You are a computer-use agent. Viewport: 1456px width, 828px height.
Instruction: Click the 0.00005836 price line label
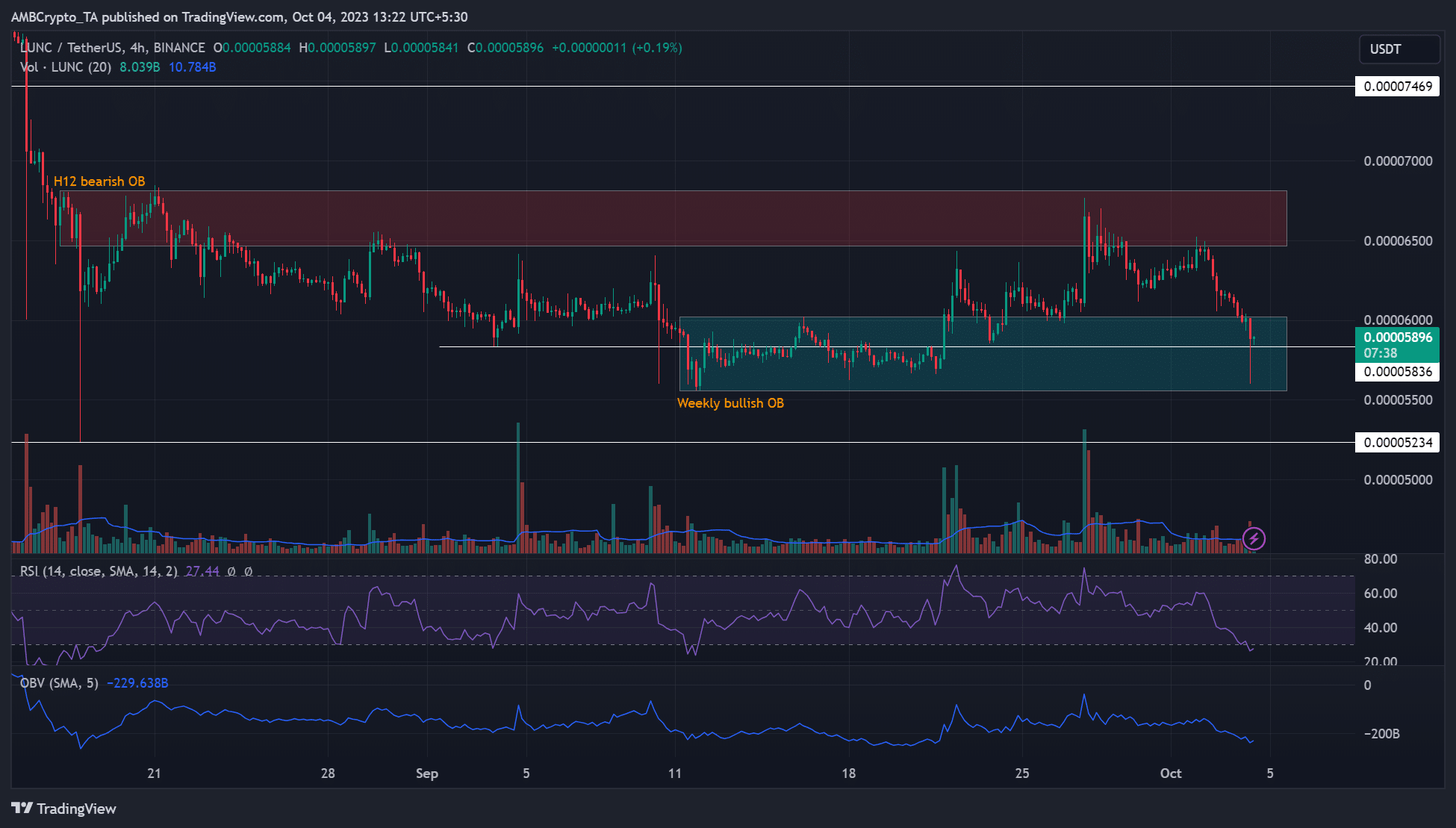(x=1397, y=372)
